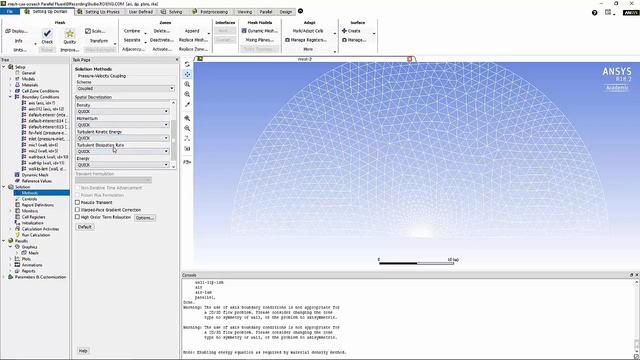Switch to Setting Up Physics tab
Screen dimensions: 640x360
pos(98,12)
